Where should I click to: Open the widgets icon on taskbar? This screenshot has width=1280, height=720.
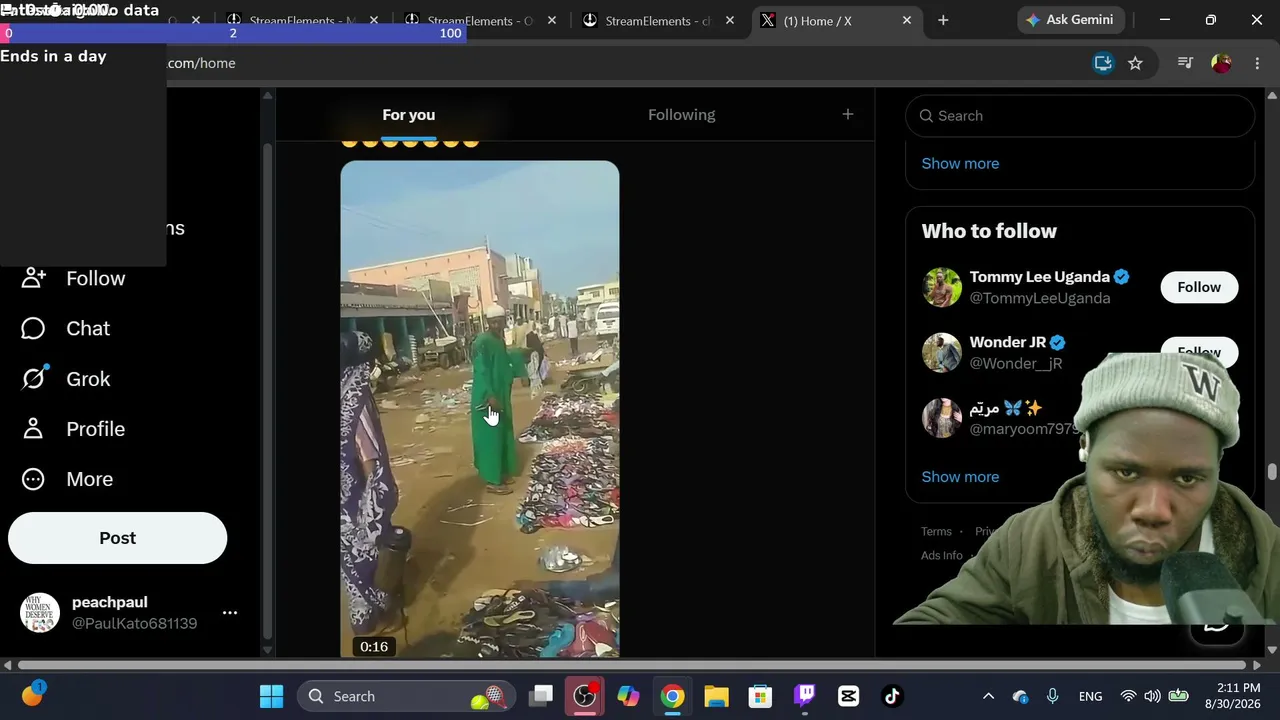32,694
